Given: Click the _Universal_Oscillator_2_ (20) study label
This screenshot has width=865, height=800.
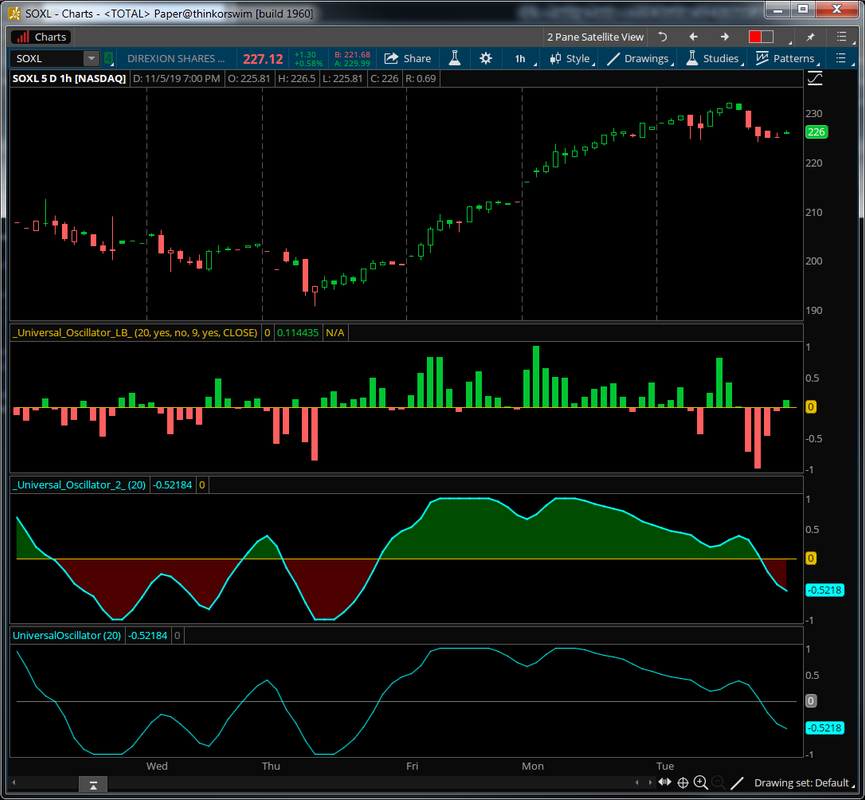Looking at the screenshot, I should 80,485.
